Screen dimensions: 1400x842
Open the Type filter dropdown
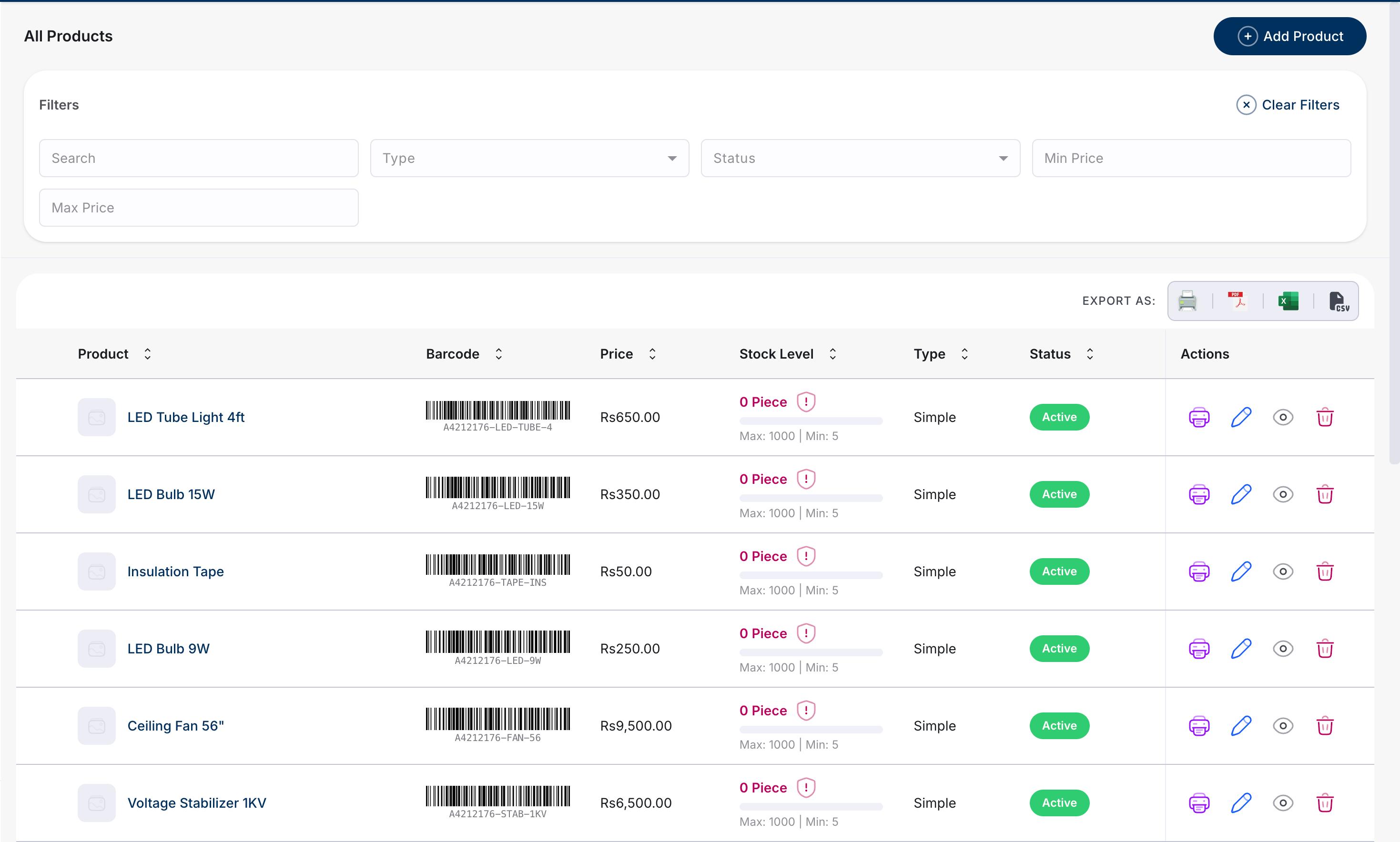tap(529, 158)
